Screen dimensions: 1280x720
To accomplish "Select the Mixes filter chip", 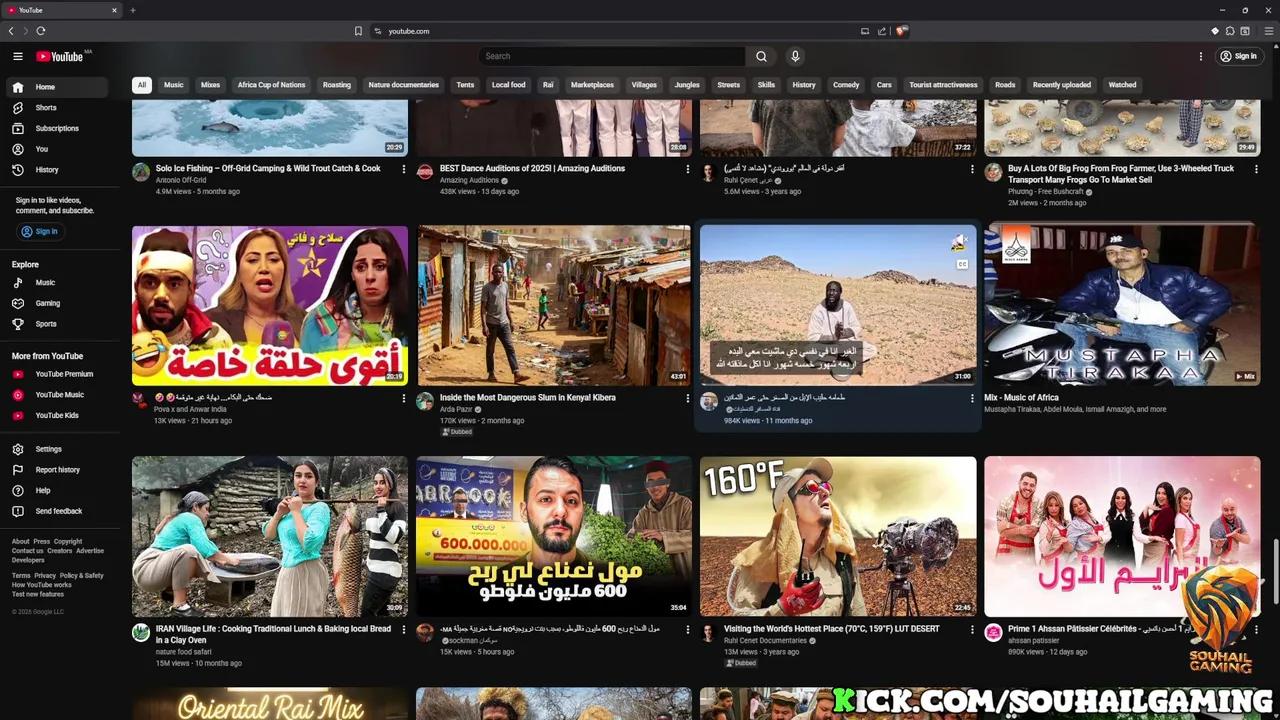I will [210, 85].
